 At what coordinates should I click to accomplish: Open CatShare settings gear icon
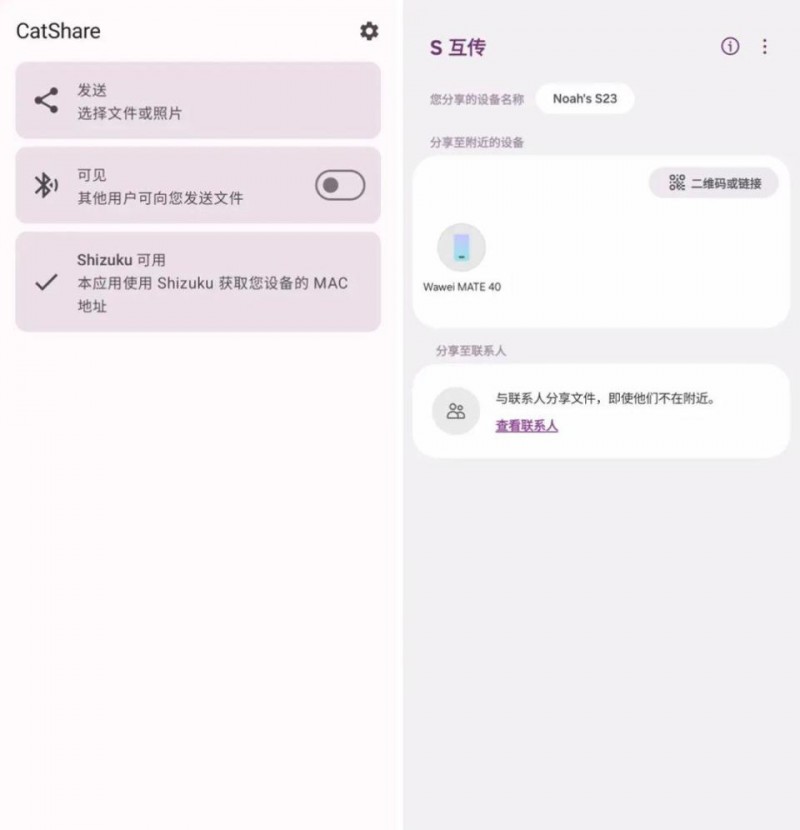[x=369, y=31]
